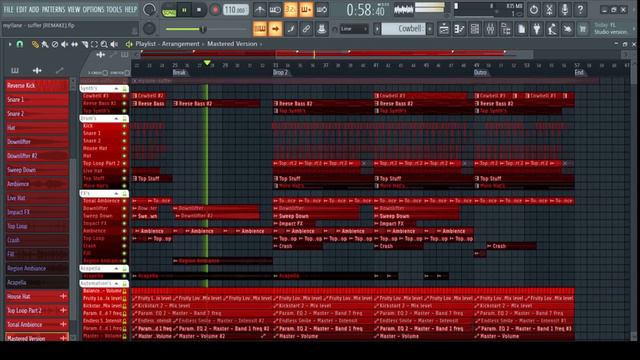Image resolution: width=640 pixels, height=360 pixels.
Task: Click the microphone one-click recording icon
Action: pyautogui.click(x=565, y=9)
